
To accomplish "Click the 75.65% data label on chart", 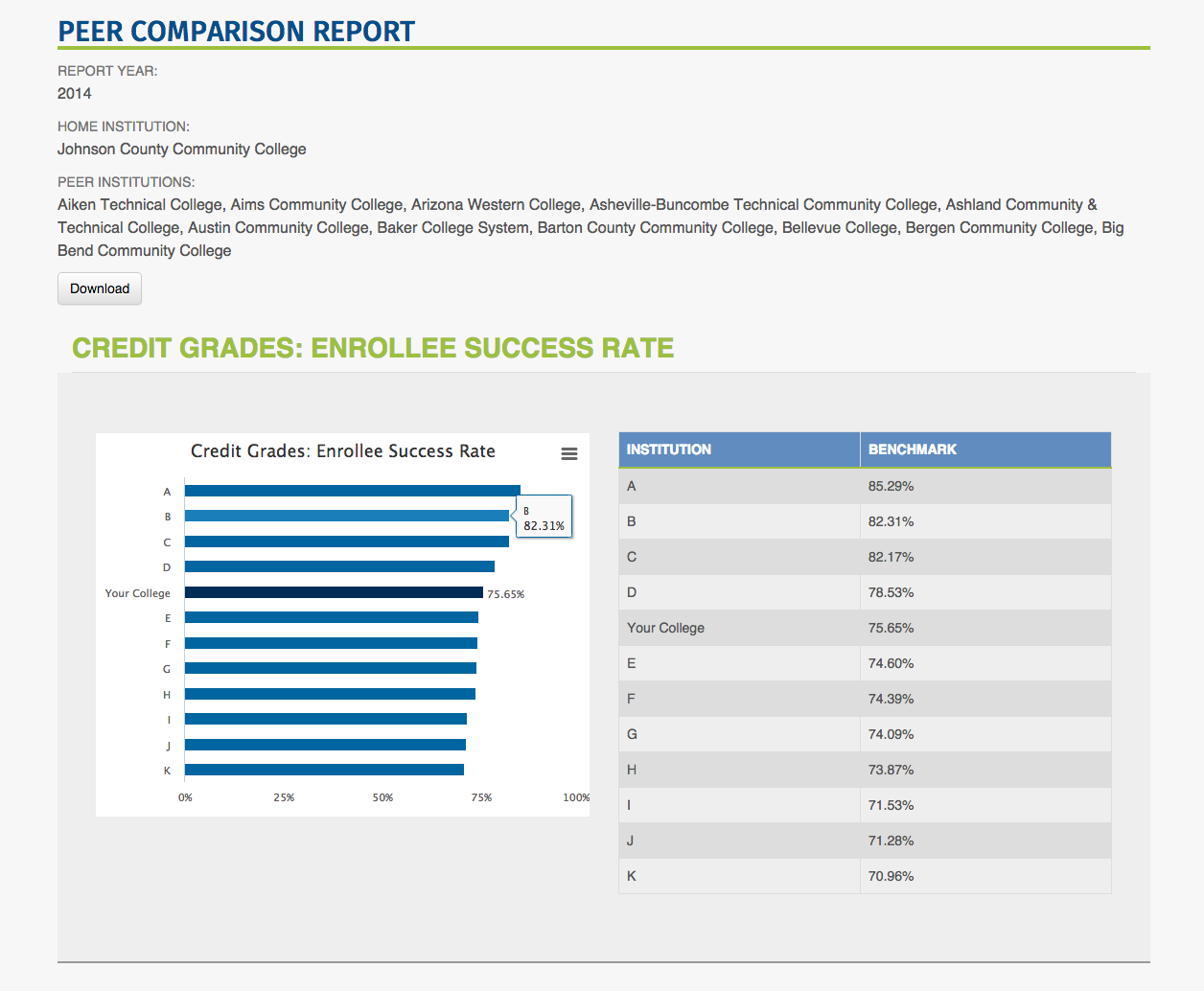I will point(505,594).
